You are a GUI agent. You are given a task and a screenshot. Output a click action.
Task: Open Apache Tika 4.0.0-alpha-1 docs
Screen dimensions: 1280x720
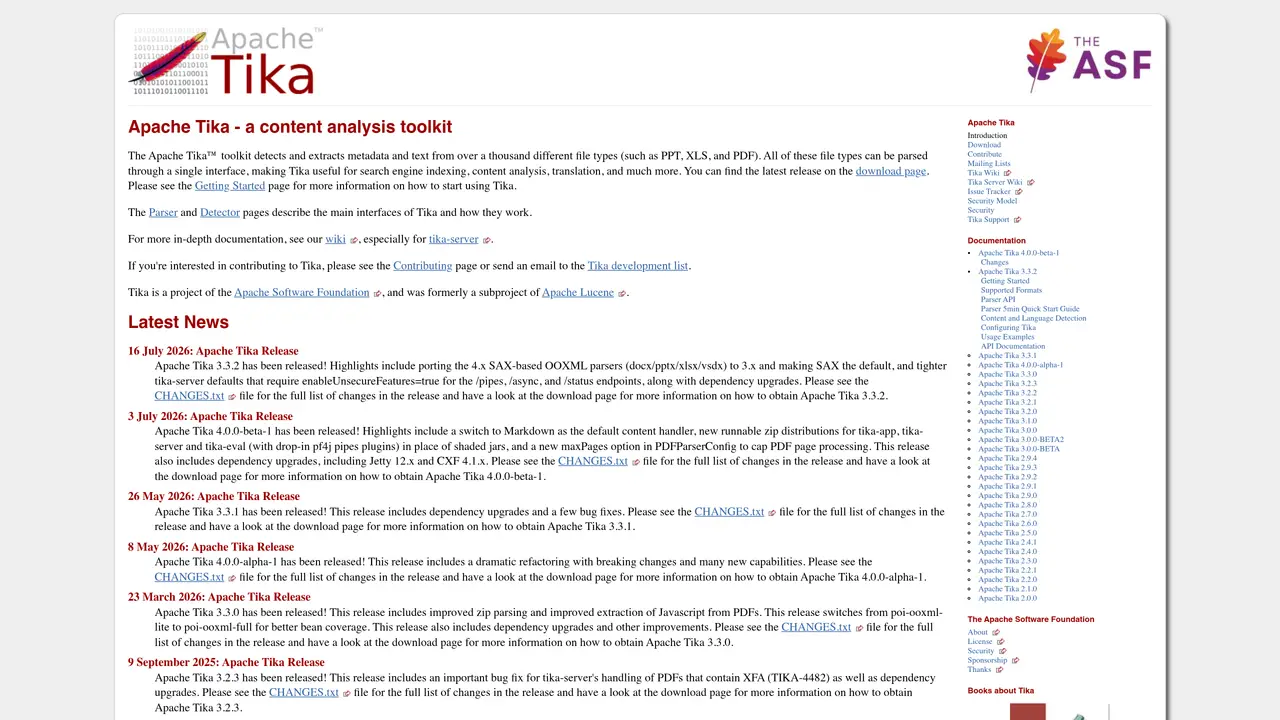tap(1020, 365)
